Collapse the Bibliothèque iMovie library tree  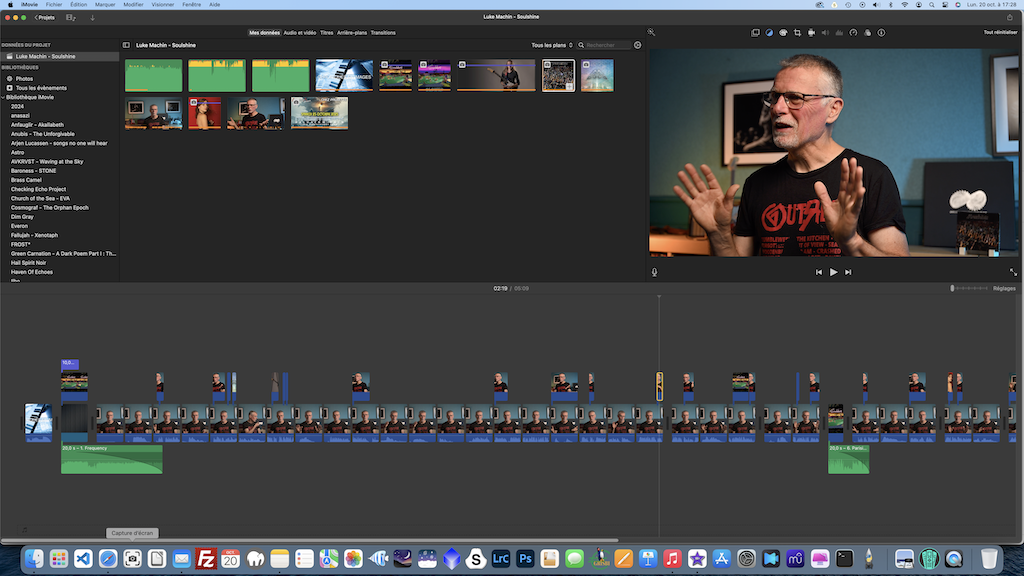(x=3, y=96)
